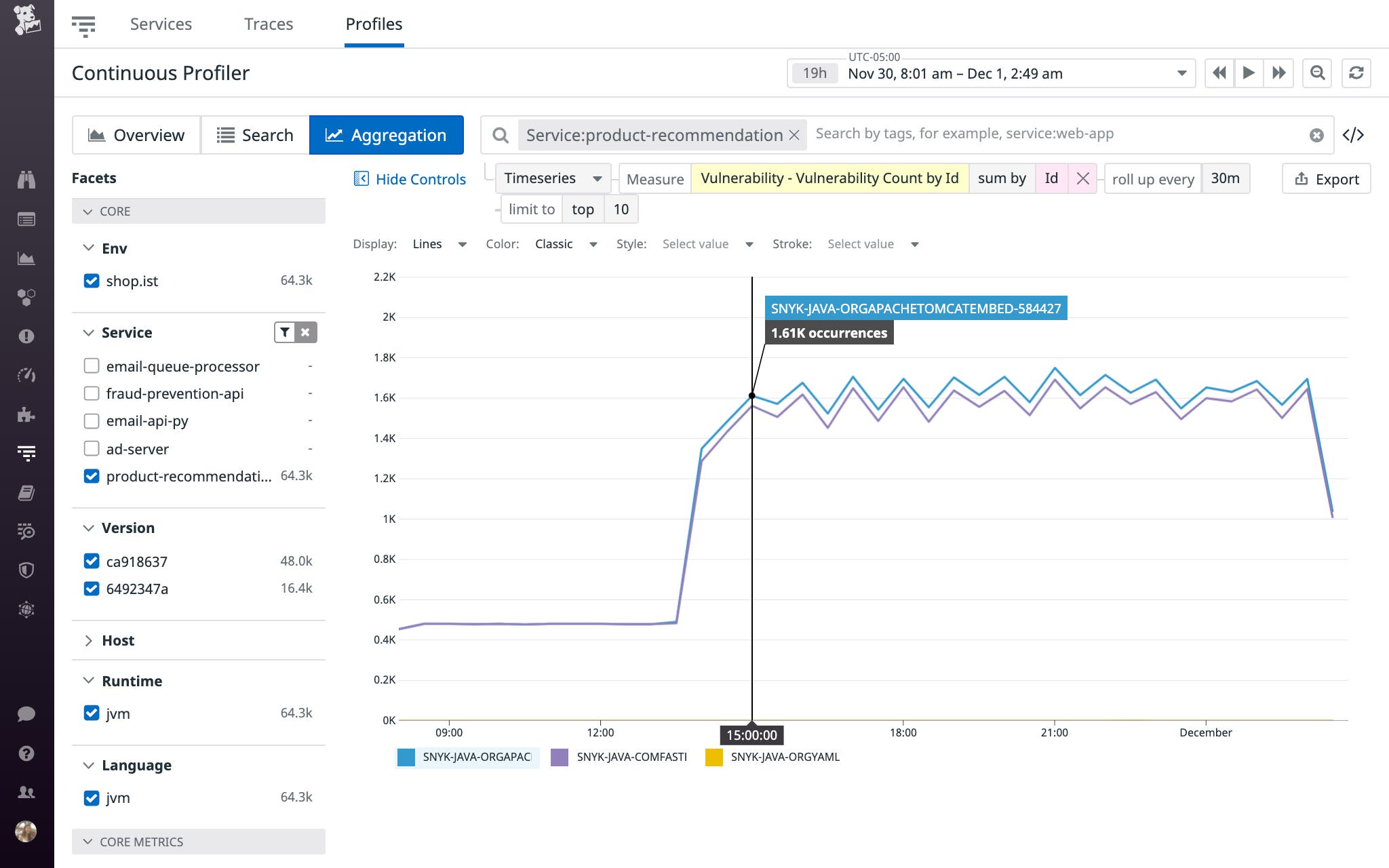Open the Security shield icon in sidebar
Image resolution: width=1389 pixels, height=868 pixels.
tap(27, 570)
